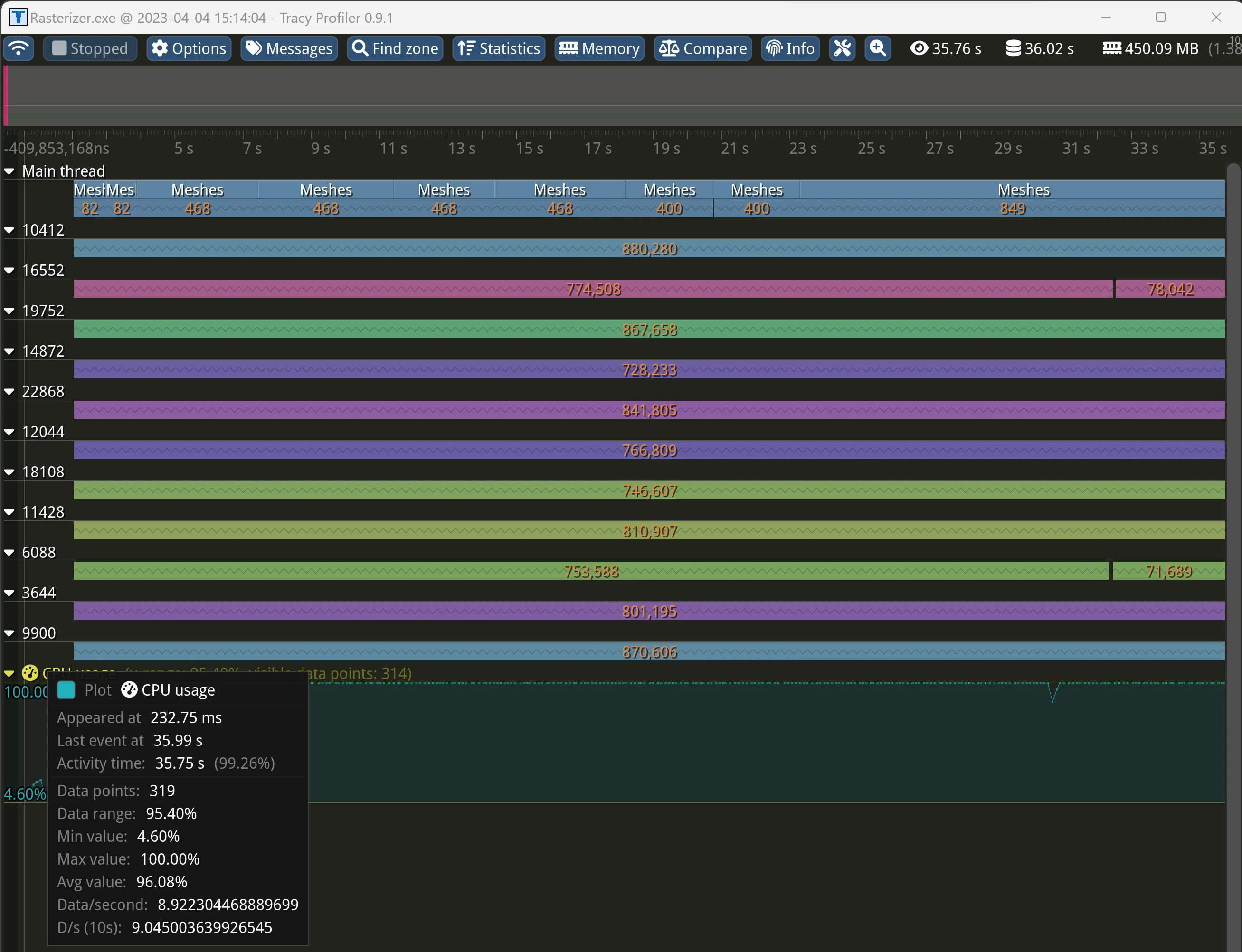Click the Stopped capture button
Viewport: 1242px width, 952px height.
[x=90, y=48]
